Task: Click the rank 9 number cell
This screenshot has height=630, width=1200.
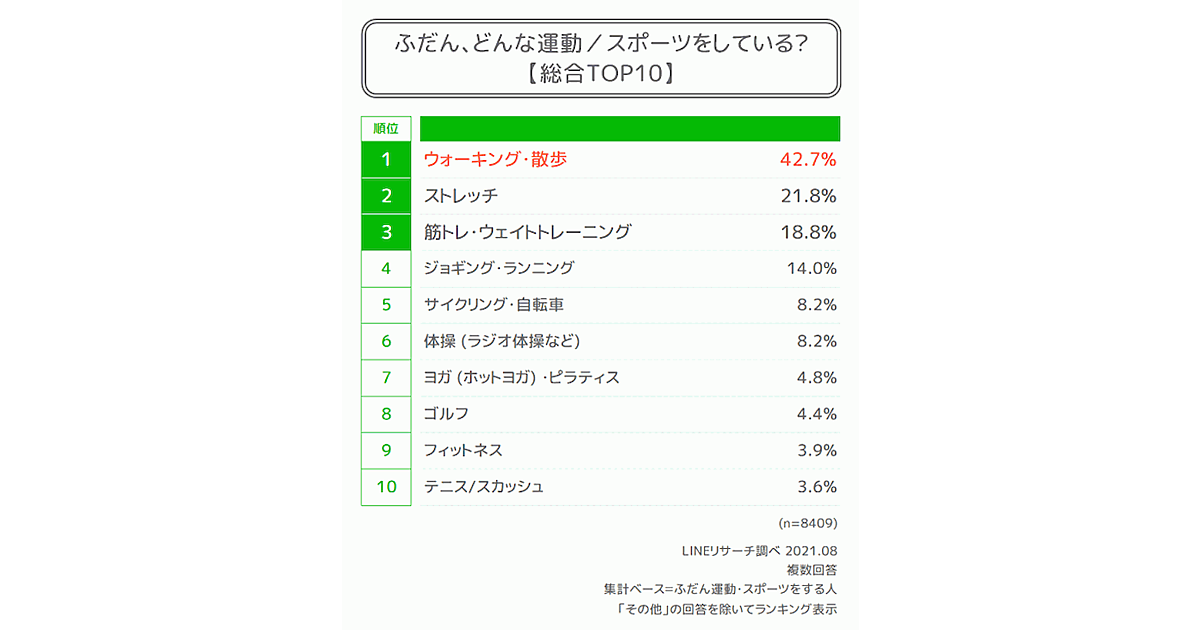Action: (386, 451)
